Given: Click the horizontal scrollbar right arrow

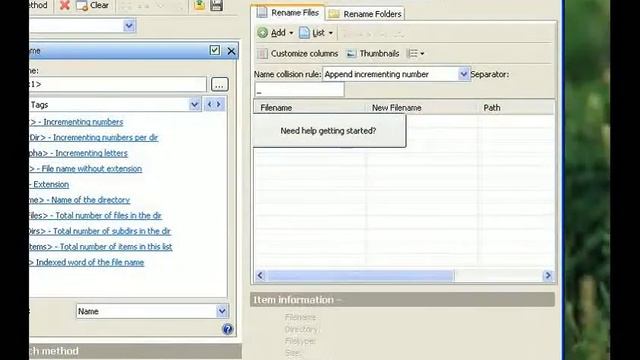Looking at the screenshot, I should pyautogui.click(x=548, y=276).
